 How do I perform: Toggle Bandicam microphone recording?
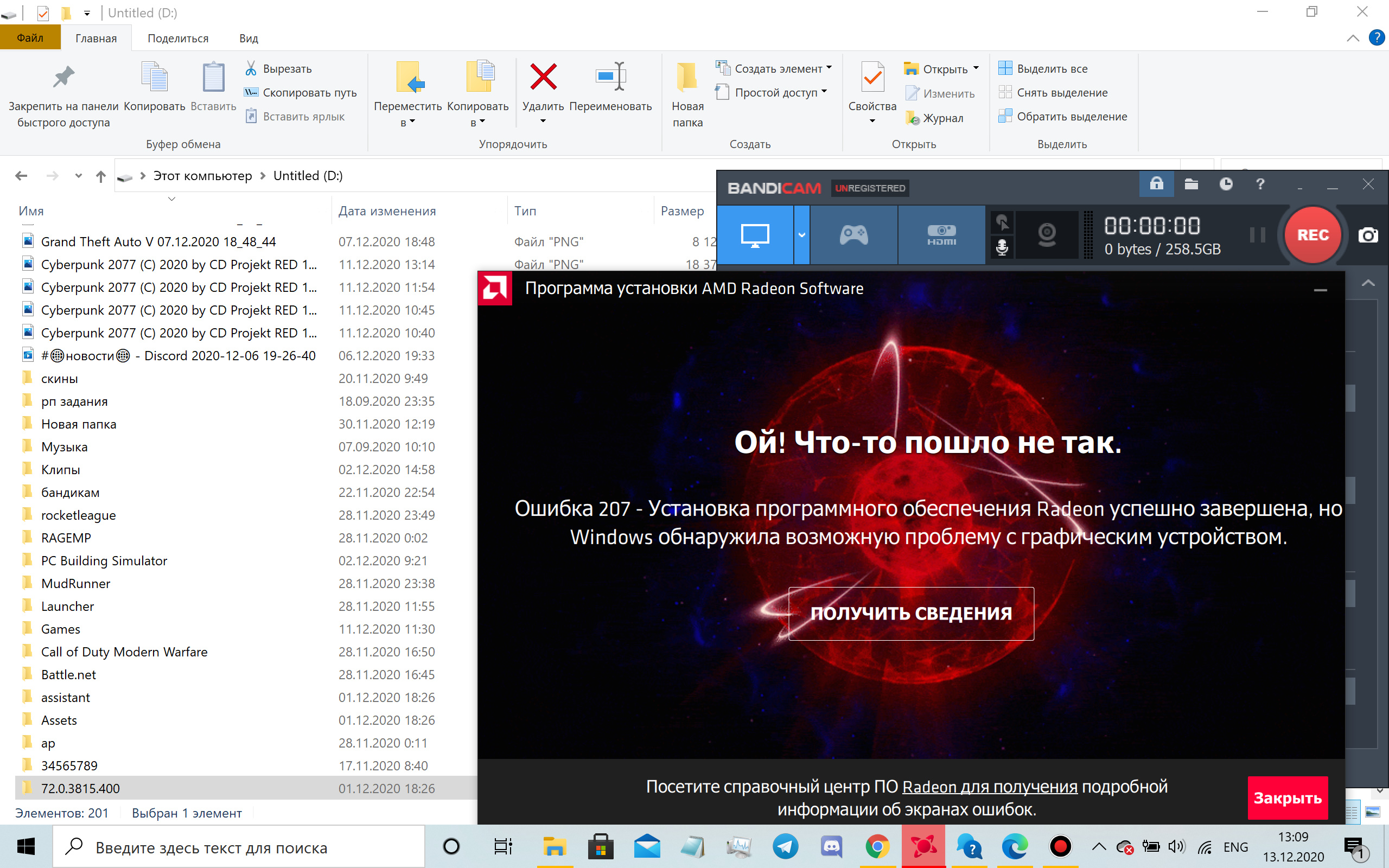coord(1002,248)
